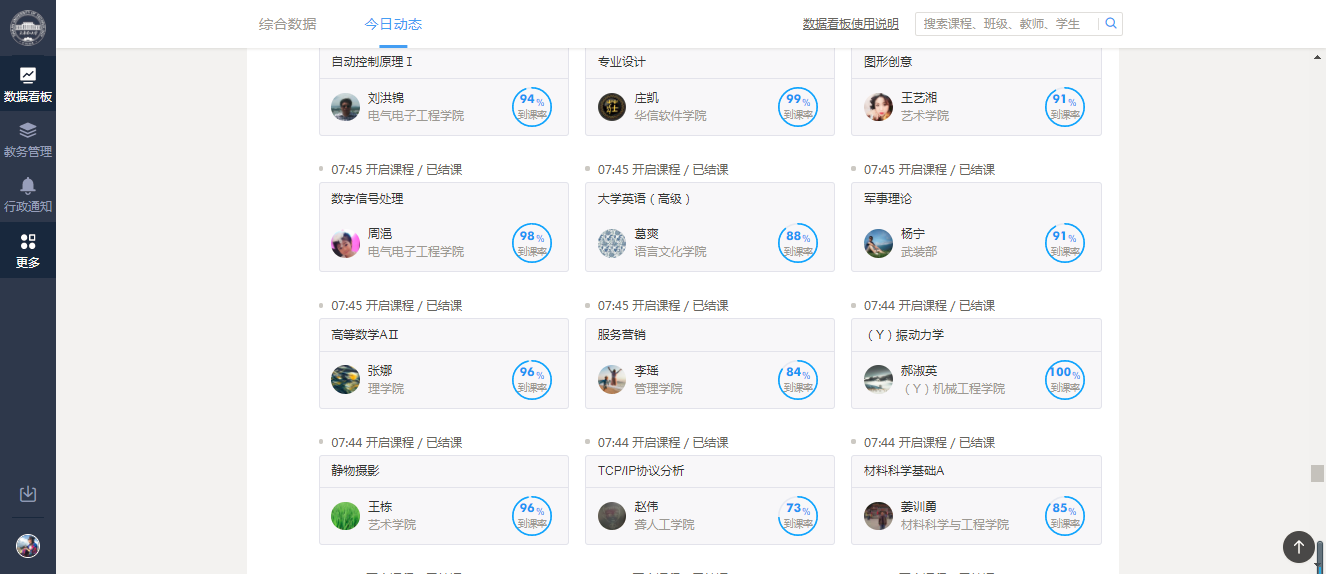Click the page vertical scrollbar thumb
The width and height of the screenshot is (1326, 574).
[1317, 473]
